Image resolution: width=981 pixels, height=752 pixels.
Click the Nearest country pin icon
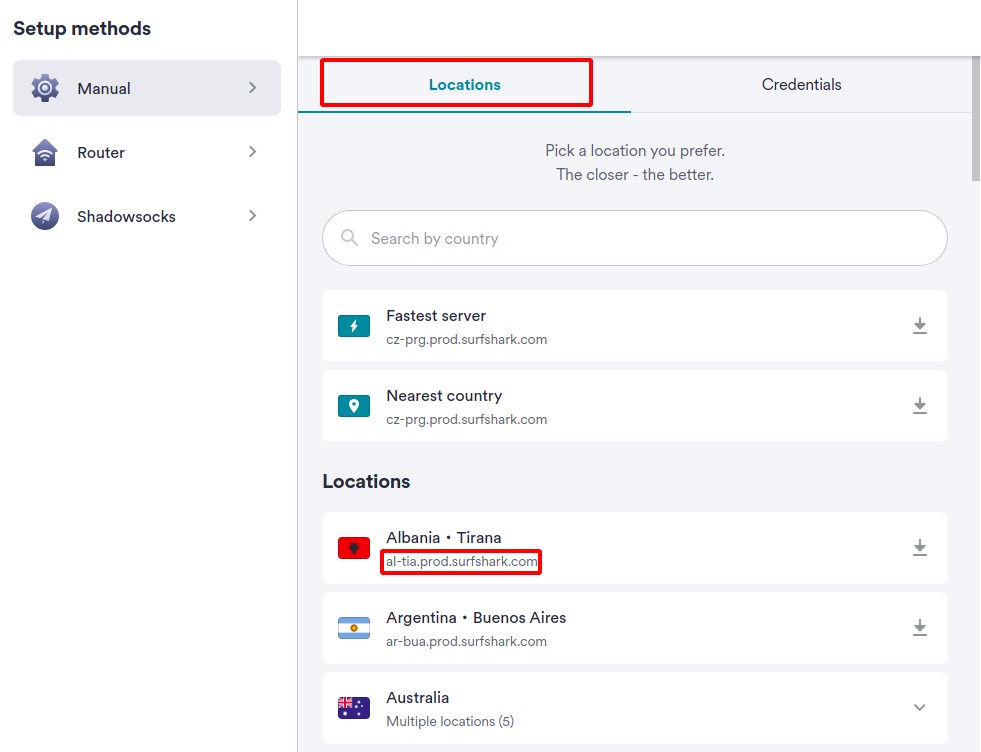[353, 406]
